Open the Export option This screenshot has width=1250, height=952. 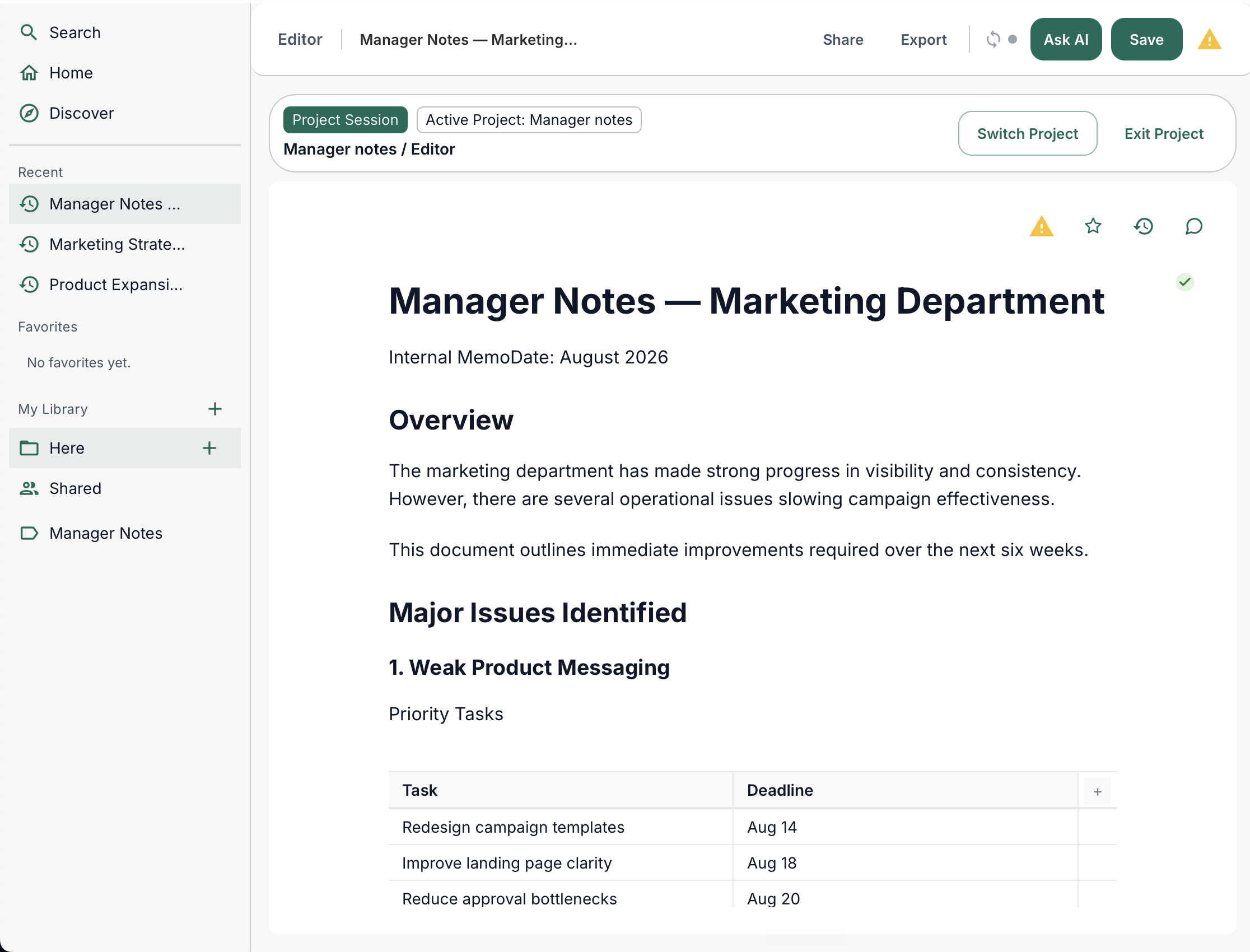923,39
